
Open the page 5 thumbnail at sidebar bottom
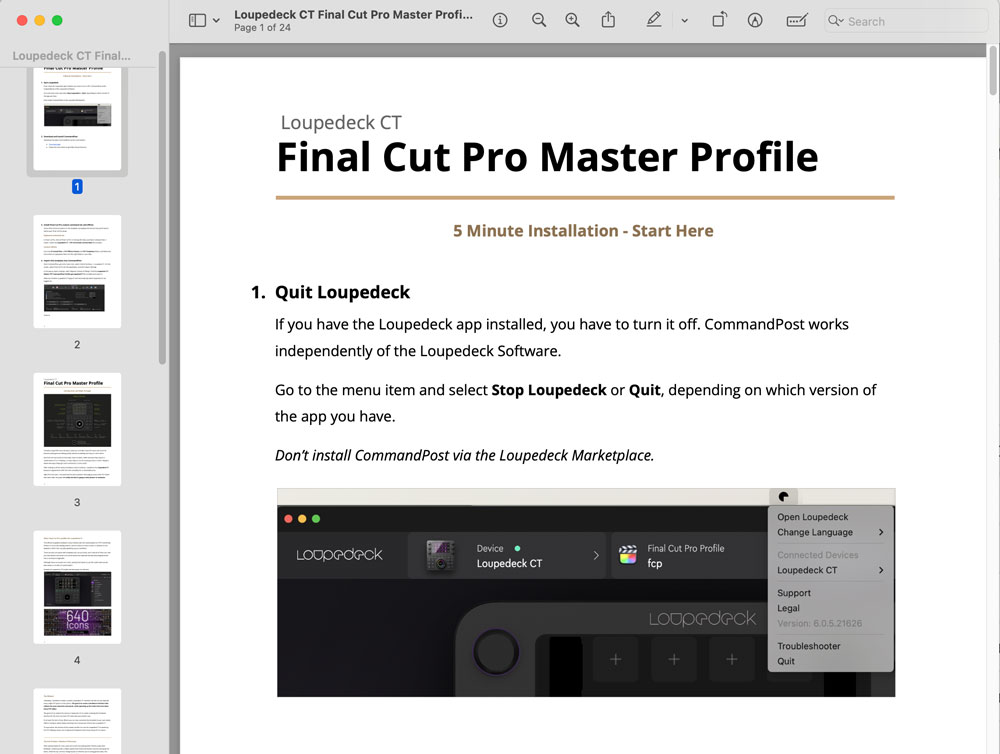(x=77, y=721)
